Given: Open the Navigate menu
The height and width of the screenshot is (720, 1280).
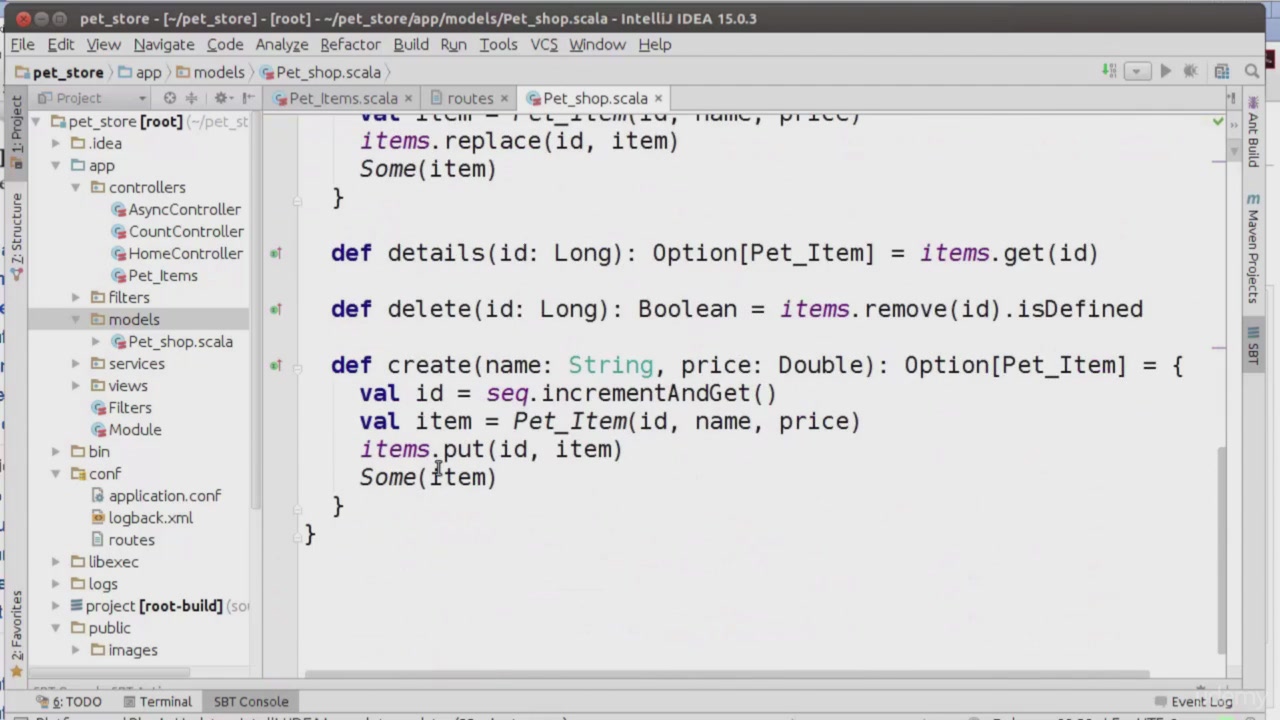Looking at the screenshot, I should 164,44.
